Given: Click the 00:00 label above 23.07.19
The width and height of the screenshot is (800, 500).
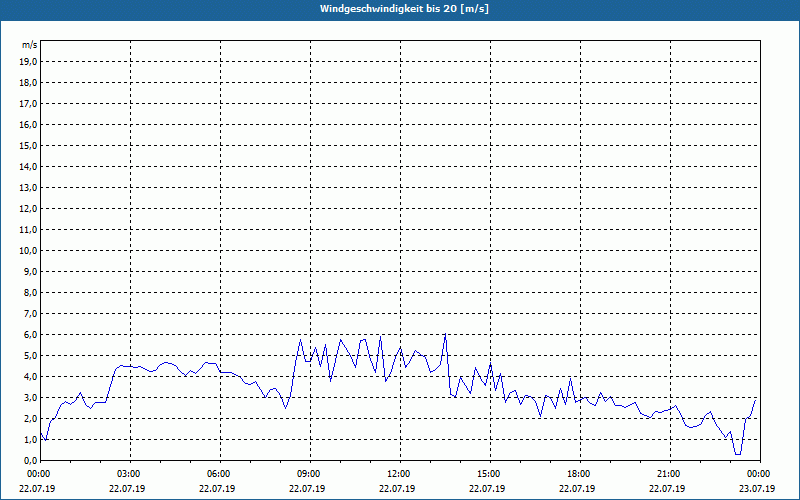Looking at the screenshot, I should click(760, 474).
